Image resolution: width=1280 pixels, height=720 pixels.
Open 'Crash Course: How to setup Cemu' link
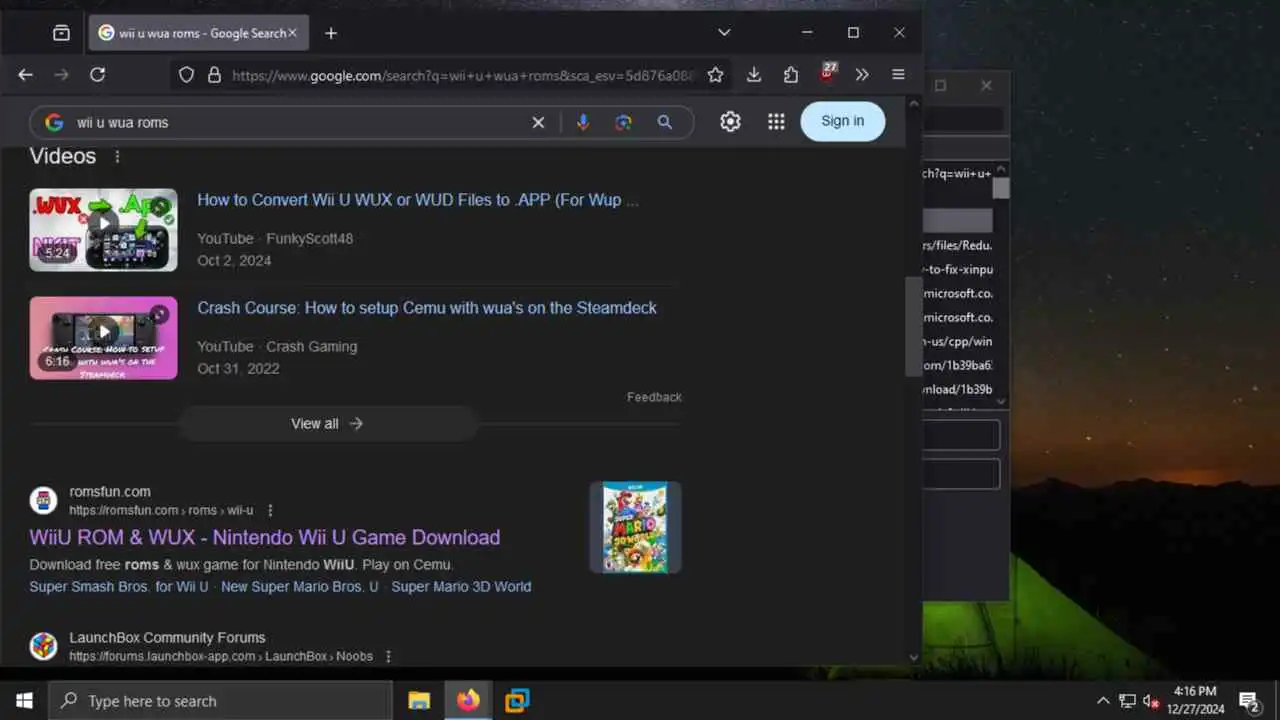pyautogui.click(x=427, y=308)
